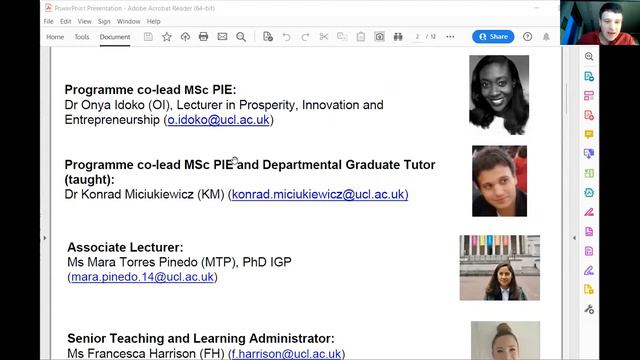Open the View menu
This screenshot has height=360, width=640.
click(x=84, y=21)
